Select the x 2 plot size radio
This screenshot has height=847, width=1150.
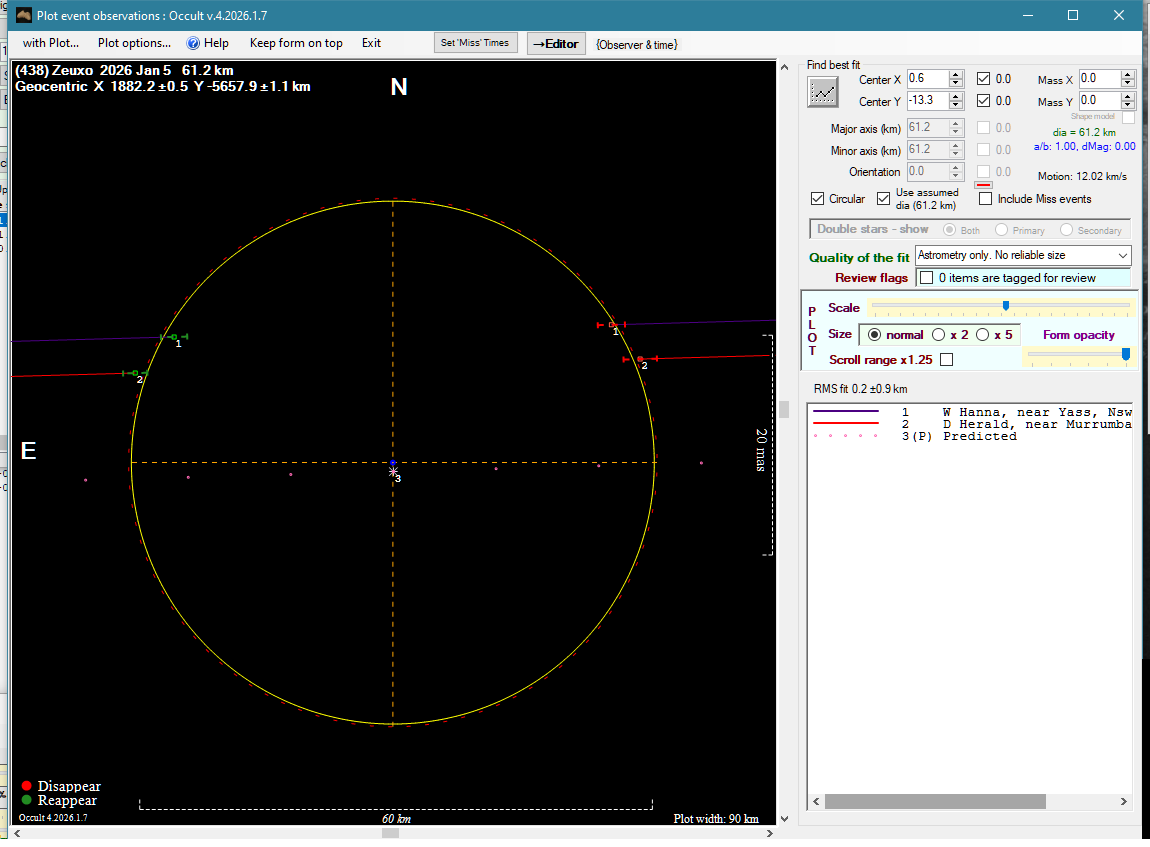(x=939, y=335)
